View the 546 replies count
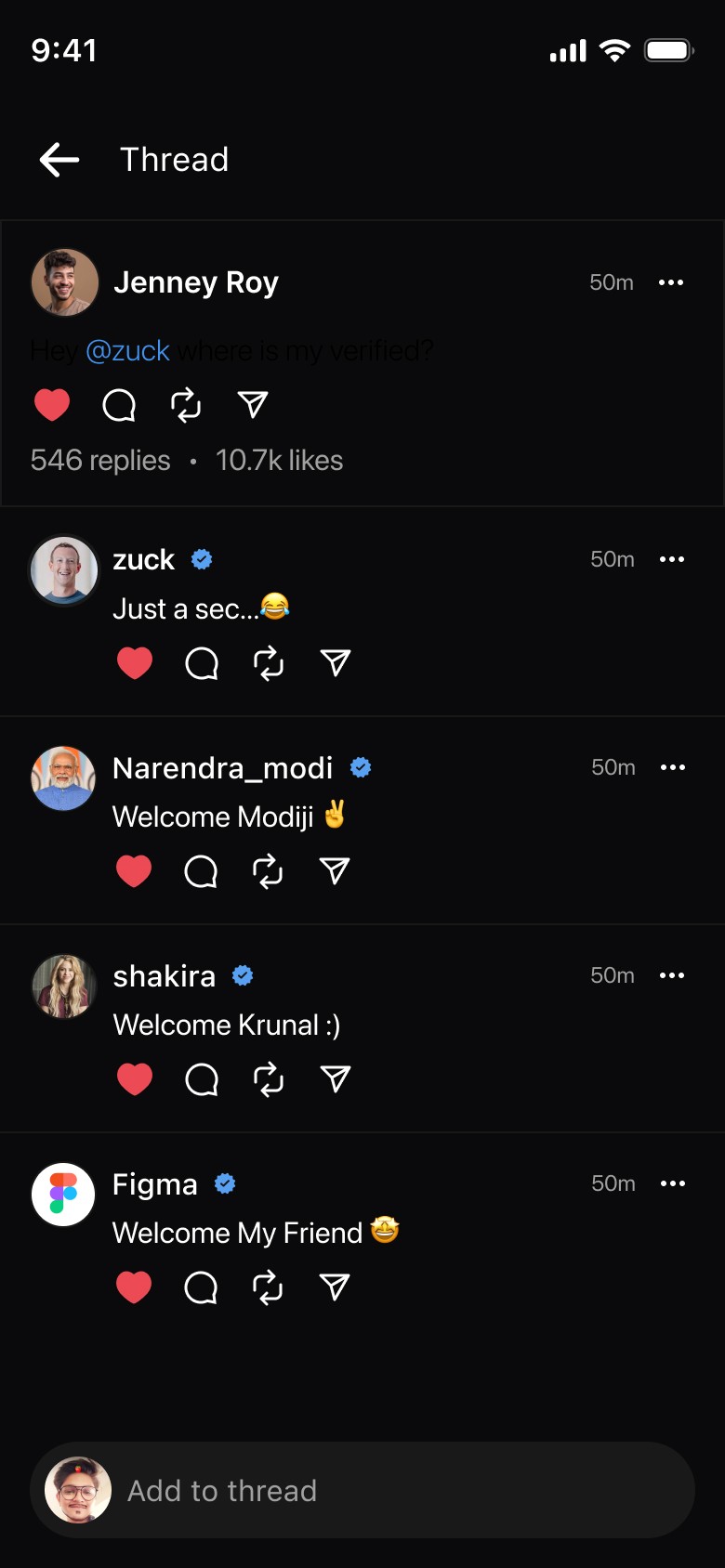Image resolution: width=725 pixels, height=1568 pixels. pos(100,461)
